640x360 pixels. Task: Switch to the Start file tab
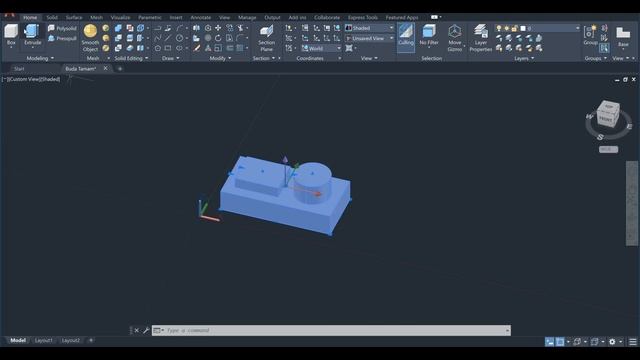(19, 69)
